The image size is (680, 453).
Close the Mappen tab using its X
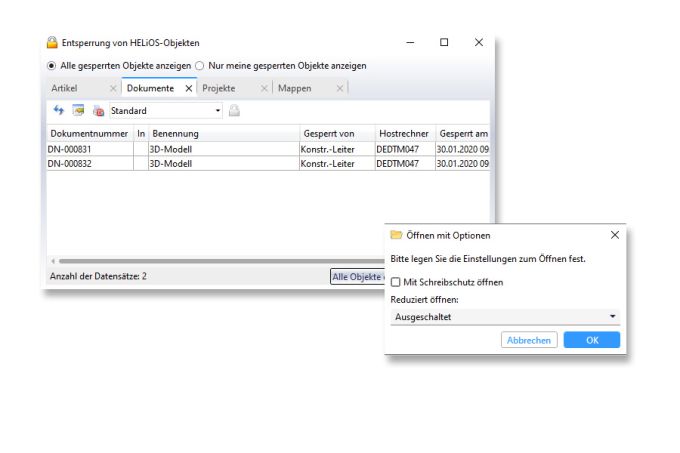340,89
